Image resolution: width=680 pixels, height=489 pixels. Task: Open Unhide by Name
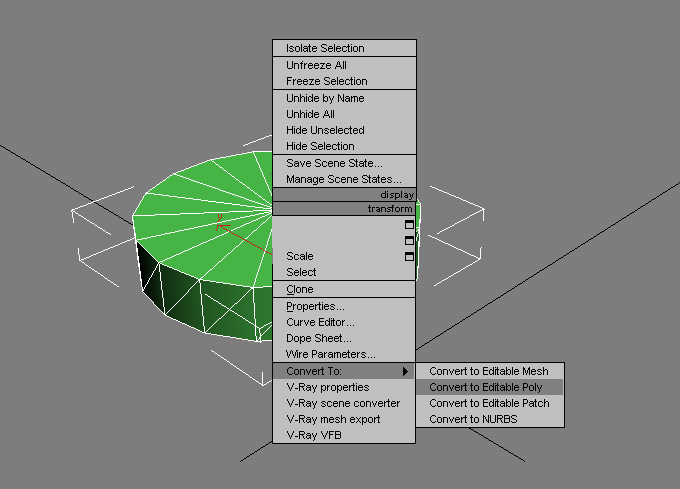[x=344, y=98]
